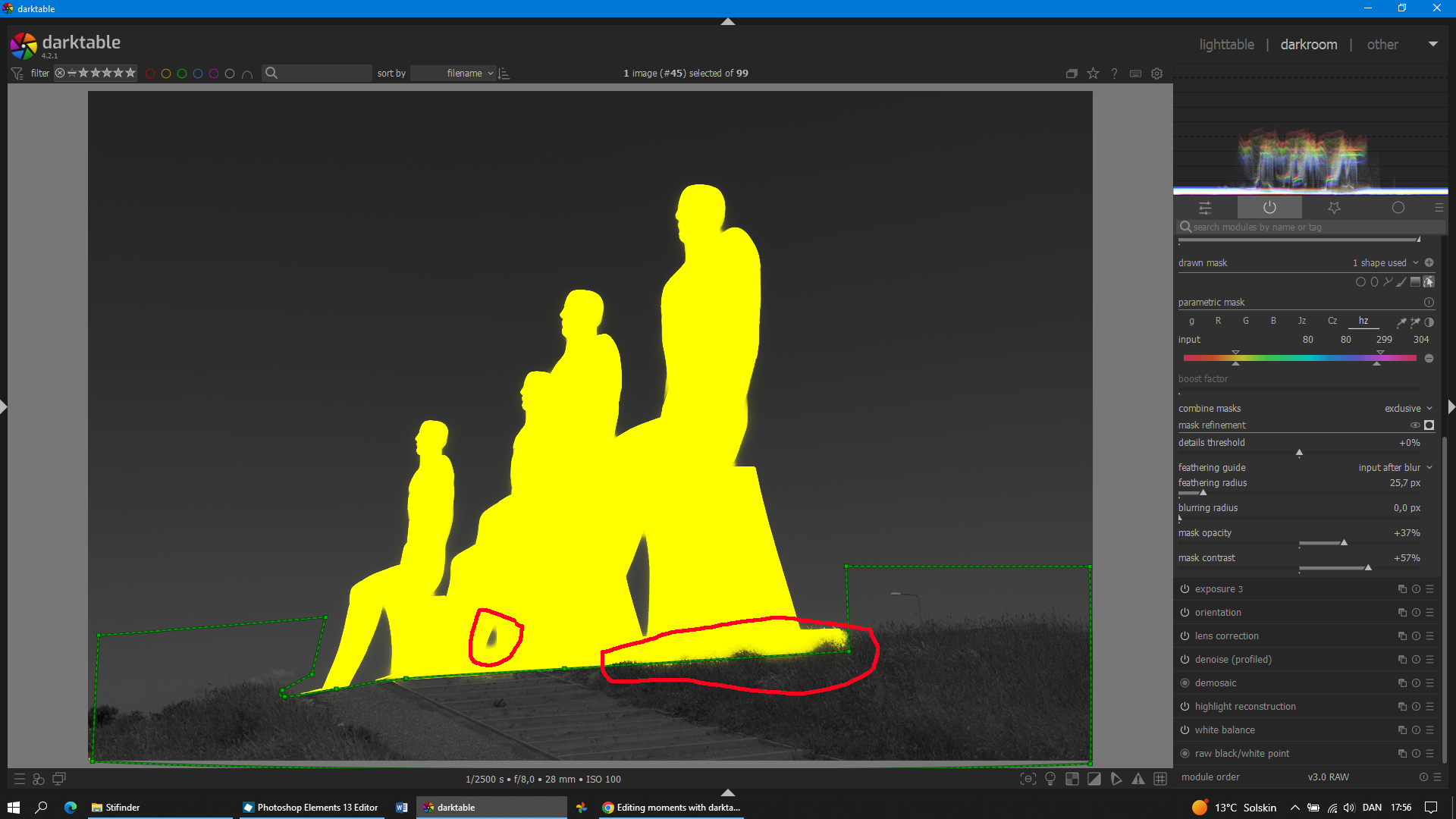The width and height of the screenshot is (1456, 819).
Task: Toggle red color label filter
Action: coord(150,74)
